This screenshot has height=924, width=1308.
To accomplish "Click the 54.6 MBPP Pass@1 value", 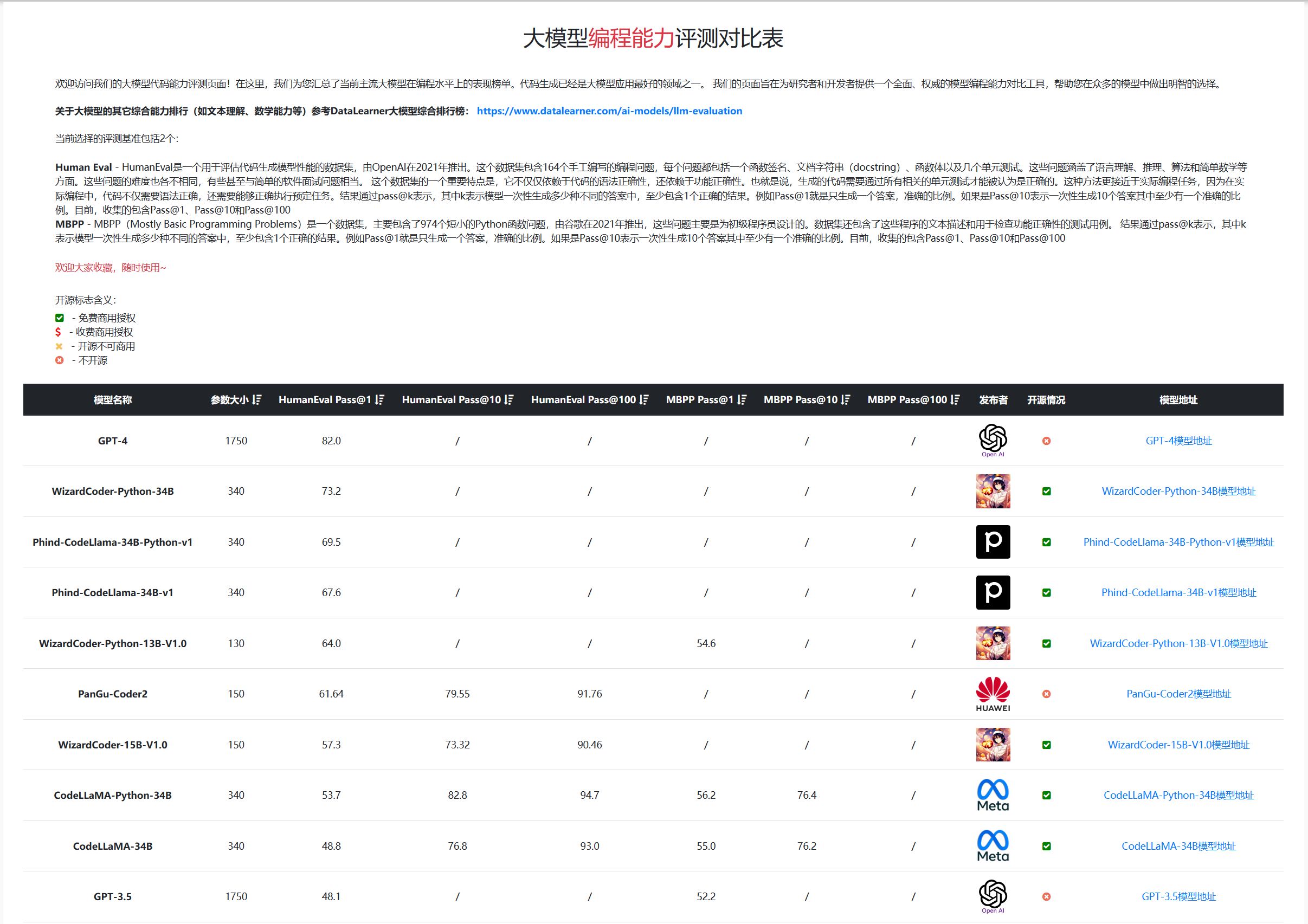I will 706,644.
